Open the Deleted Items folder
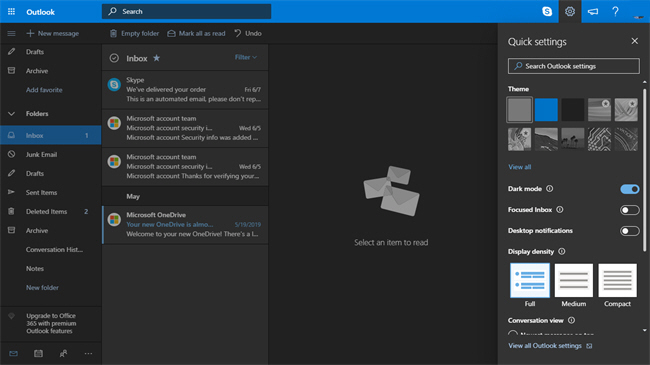The width and height of the screenshot is (650, 365). [51, 212]
